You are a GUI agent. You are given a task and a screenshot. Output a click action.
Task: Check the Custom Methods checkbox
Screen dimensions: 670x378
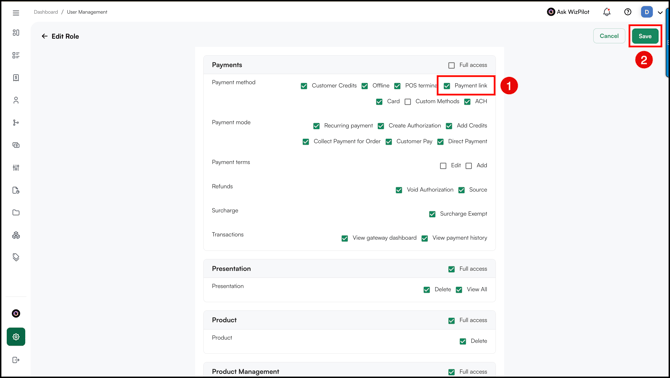(408, 102)
